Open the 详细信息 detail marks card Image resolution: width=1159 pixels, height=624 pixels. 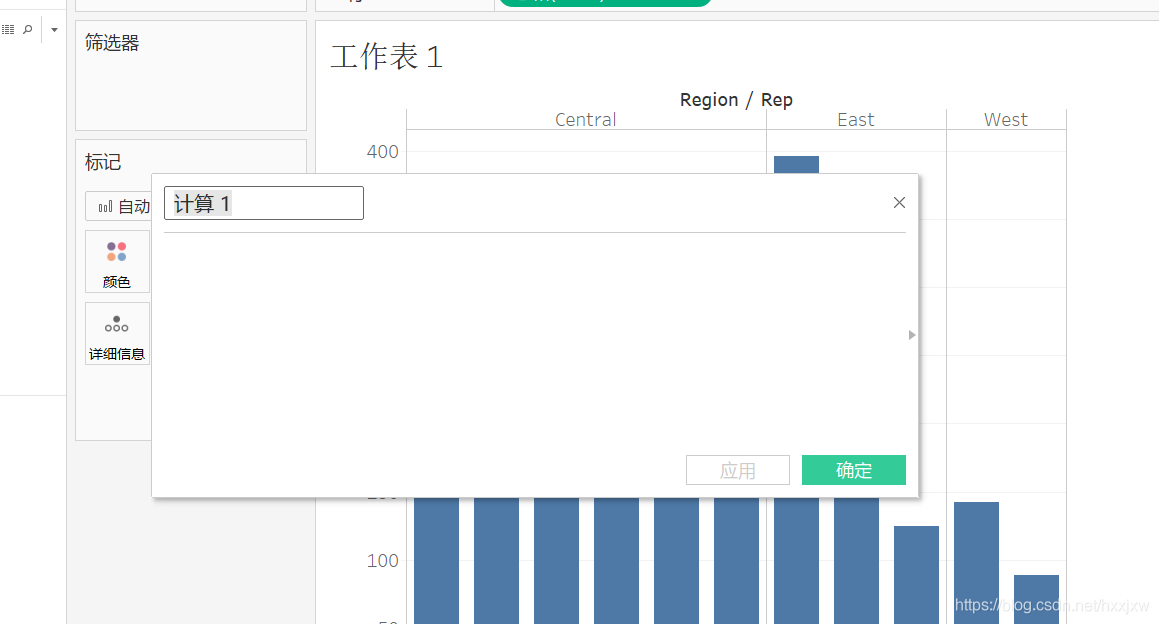117,333
